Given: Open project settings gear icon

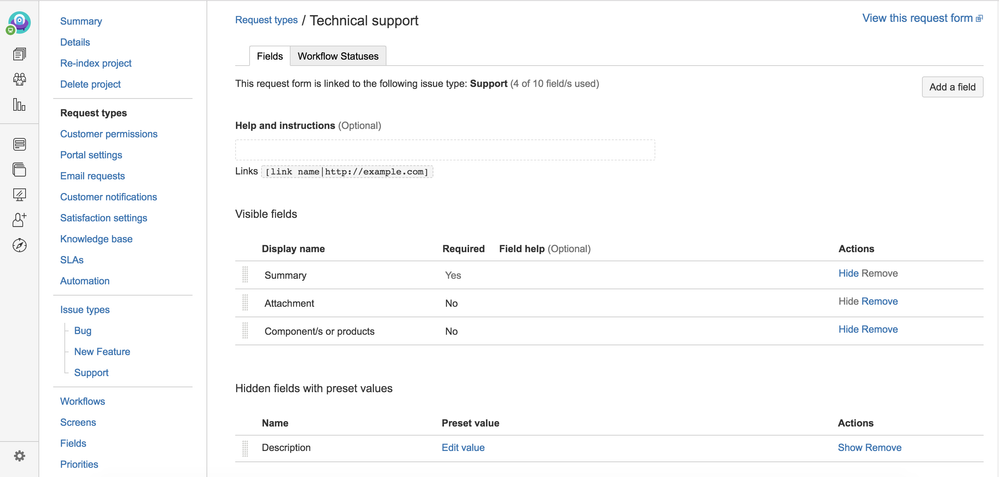Looking at the screenshot, I should 20,456.
